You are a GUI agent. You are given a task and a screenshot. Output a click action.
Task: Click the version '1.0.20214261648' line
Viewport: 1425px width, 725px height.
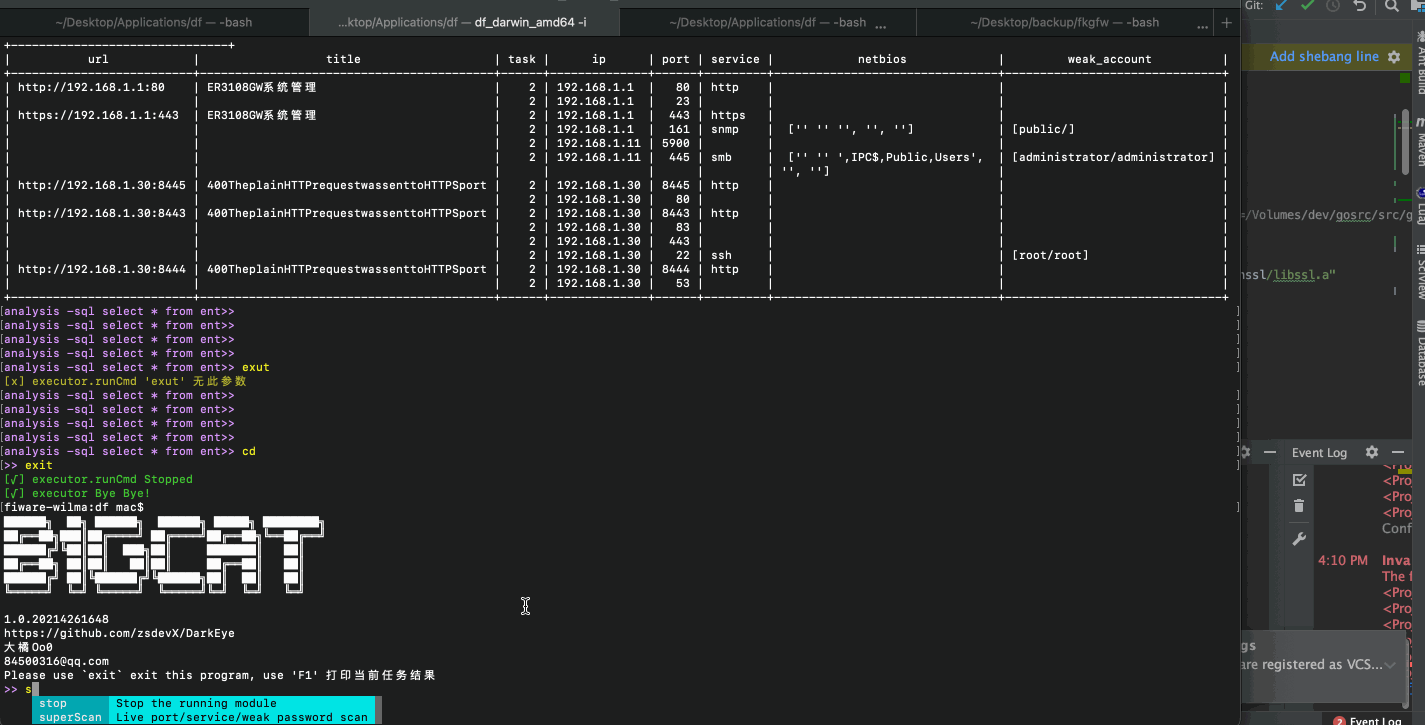coord(56,619)
